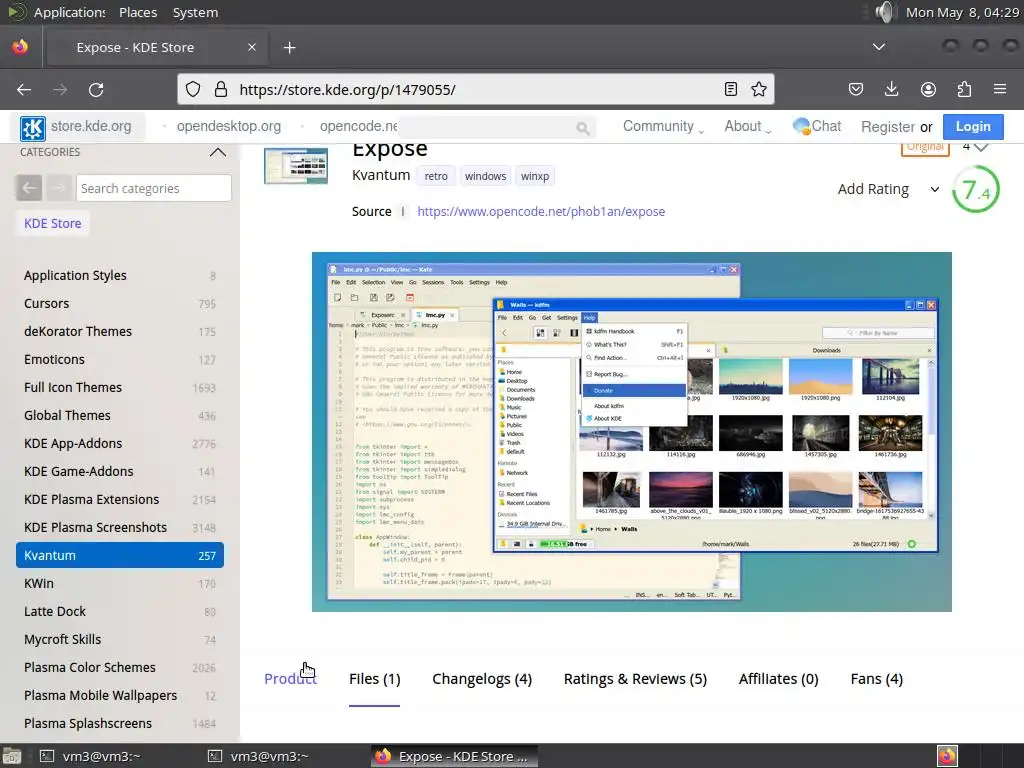Click the retro tag
The width and height of the screenshot is (1024, 768).
click(436, 176)
